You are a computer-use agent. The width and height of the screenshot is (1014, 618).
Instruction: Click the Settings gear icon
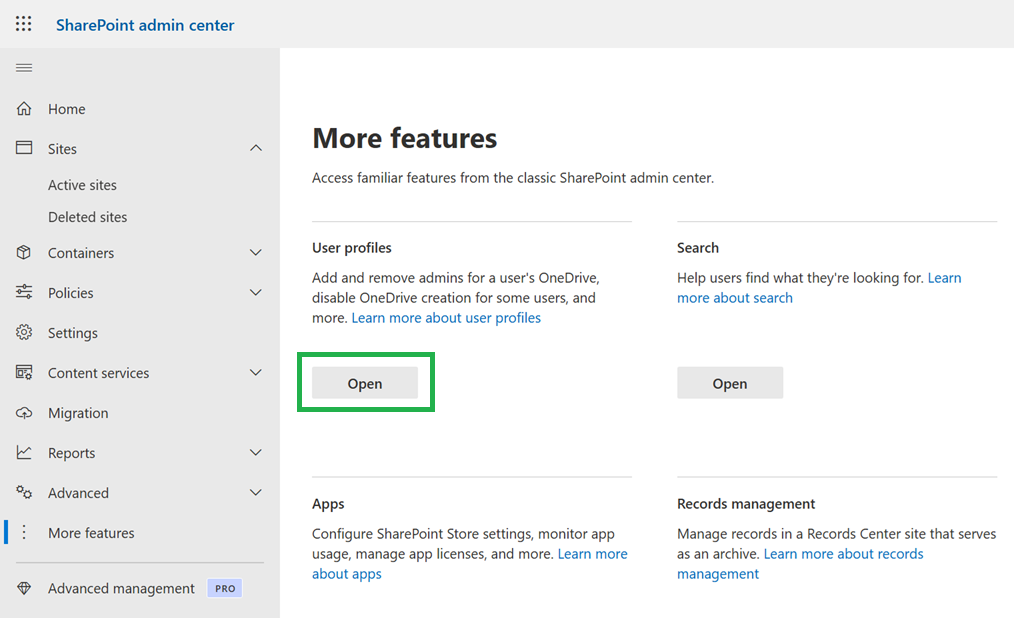pyautogui.click(x=24, y=332)
